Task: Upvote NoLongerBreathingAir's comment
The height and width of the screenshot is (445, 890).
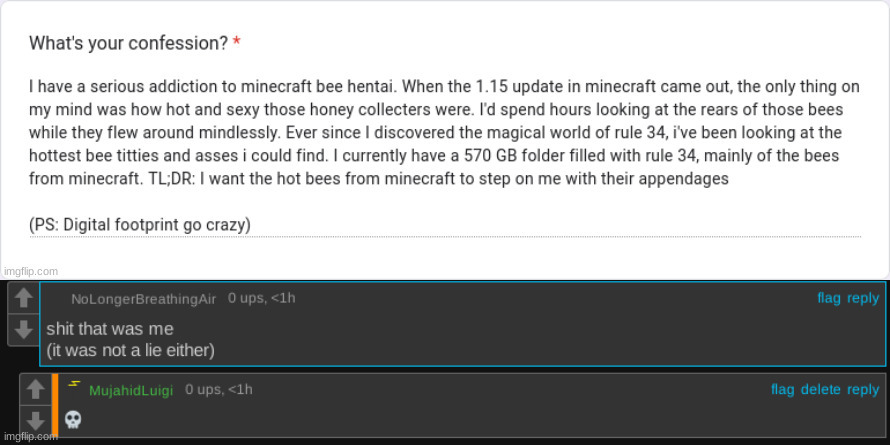Action: [23, 298]
